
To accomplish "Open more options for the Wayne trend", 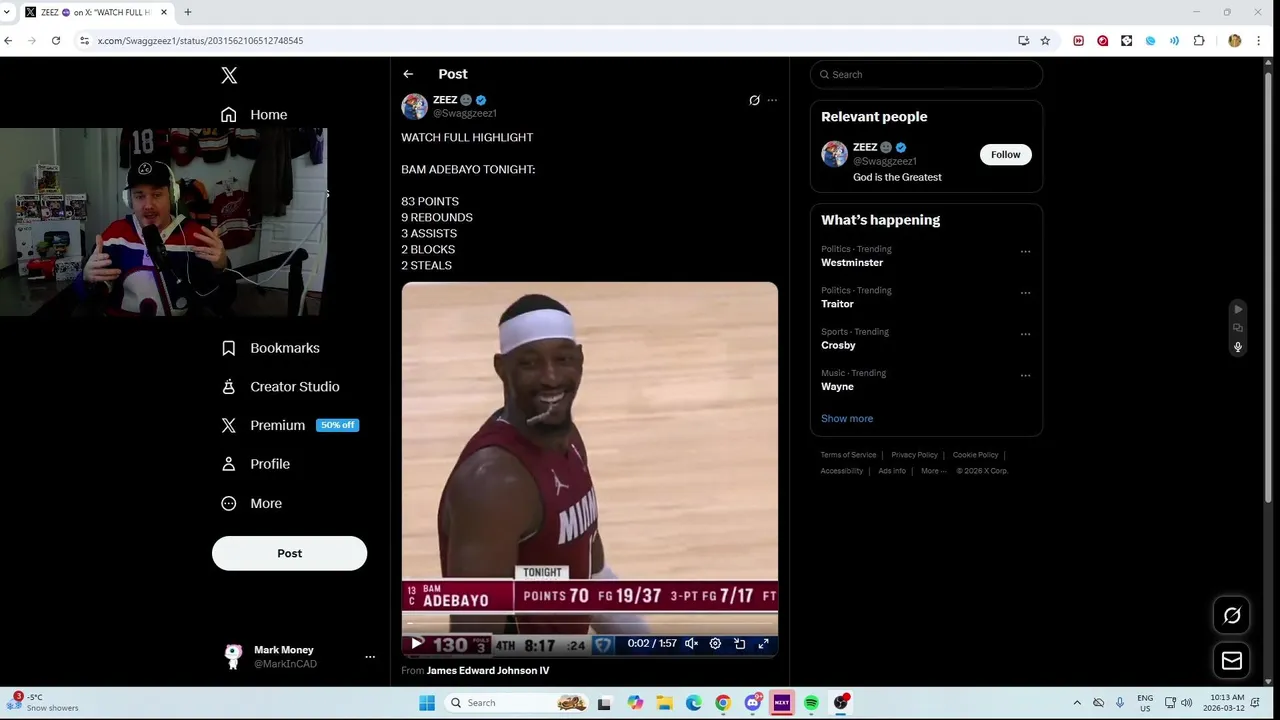I will (1025, 376).
